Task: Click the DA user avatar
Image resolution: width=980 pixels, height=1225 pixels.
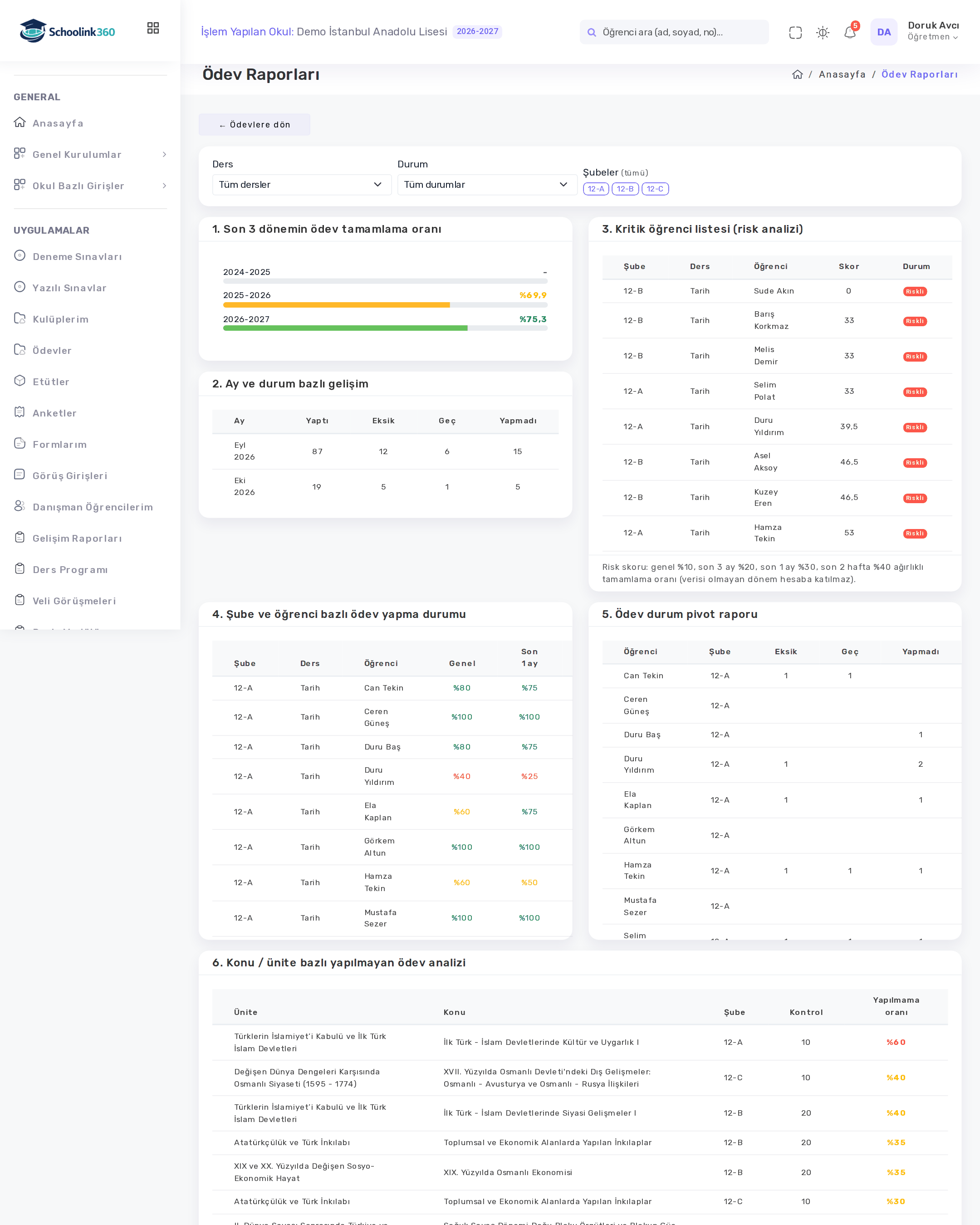Action: [x=884, y=32]
